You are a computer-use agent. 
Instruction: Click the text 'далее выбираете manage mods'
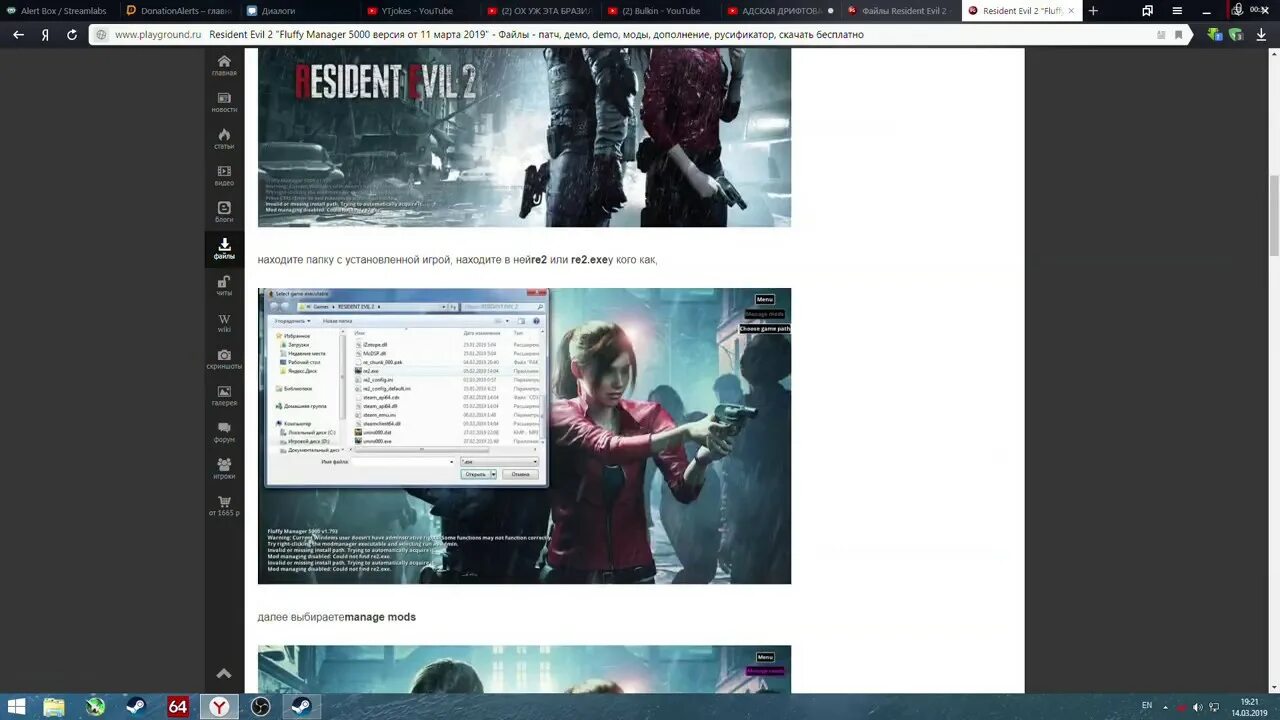pyautogui.click(x=337, y=617)
